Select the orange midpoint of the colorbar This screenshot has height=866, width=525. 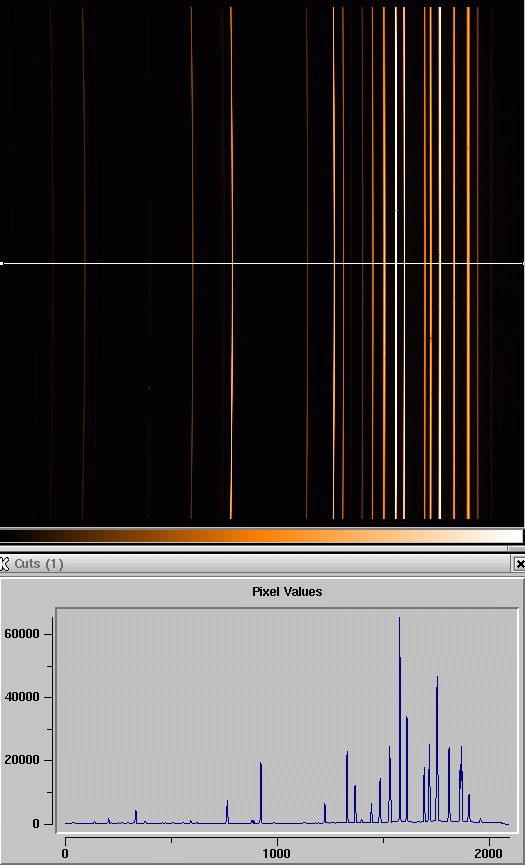click(x=262, y=536)
